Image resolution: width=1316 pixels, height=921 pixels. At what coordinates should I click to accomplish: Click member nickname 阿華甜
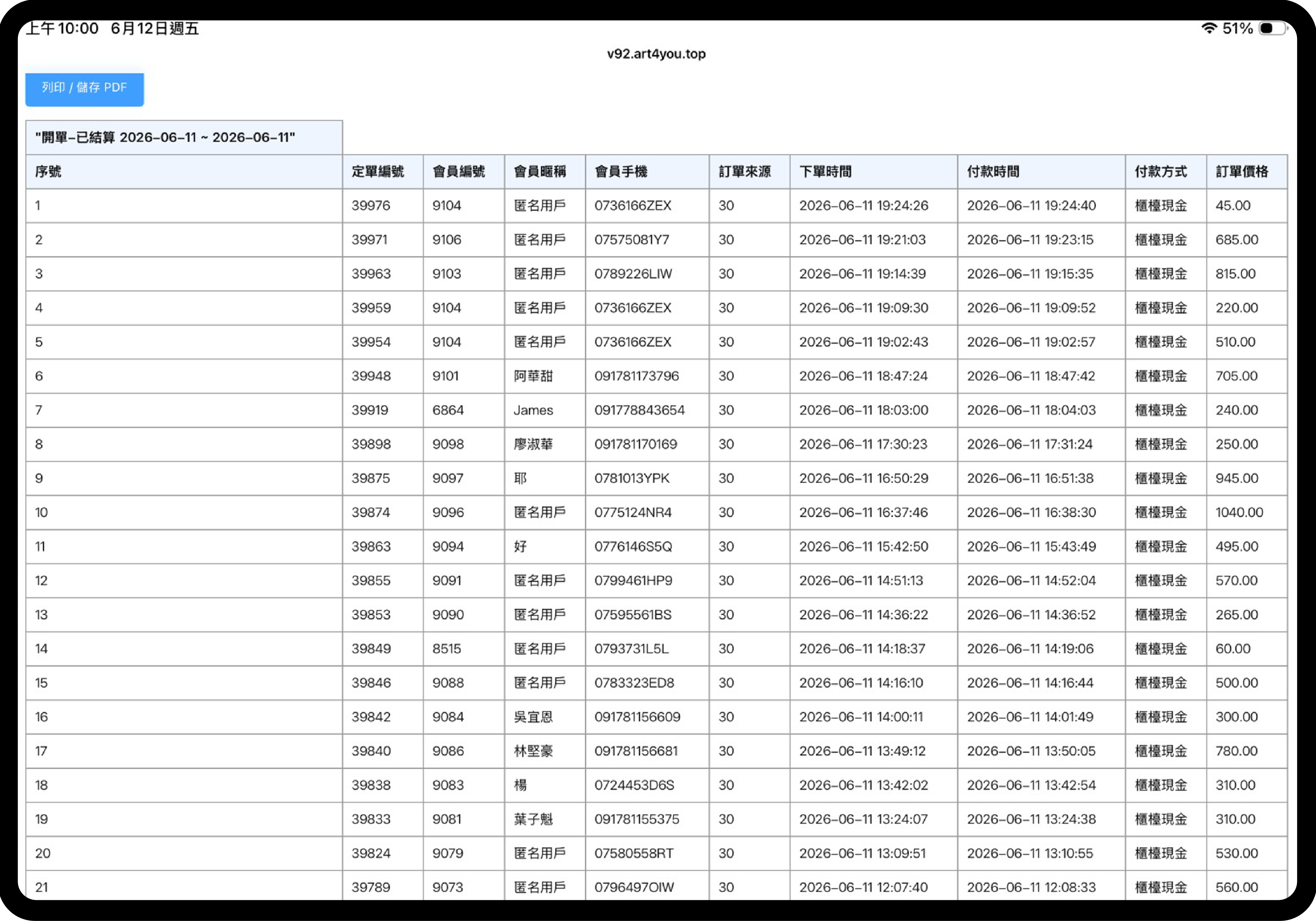click(533, 376)
